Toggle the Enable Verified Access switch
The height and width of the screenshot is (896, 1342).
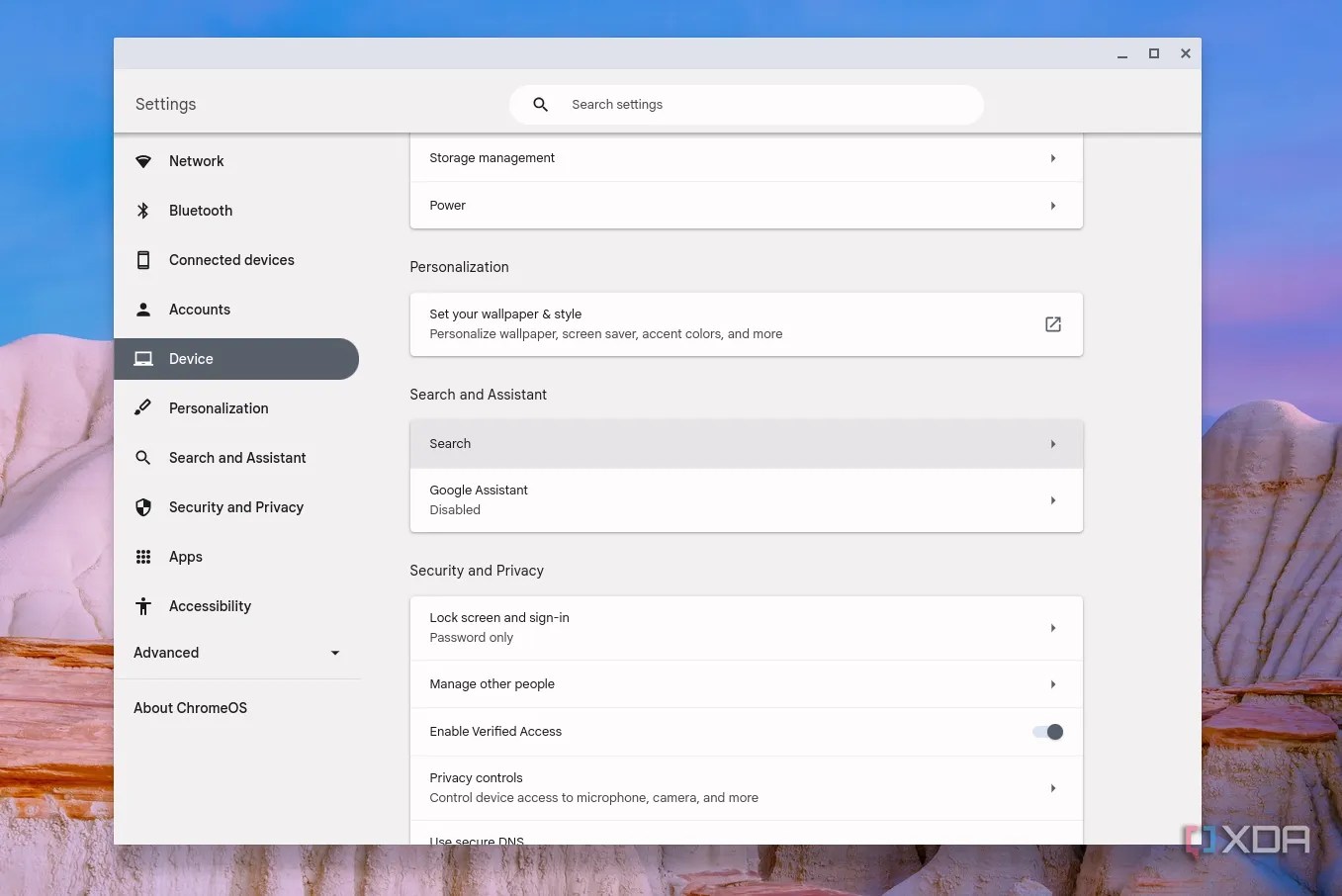tap(1047, 732)
